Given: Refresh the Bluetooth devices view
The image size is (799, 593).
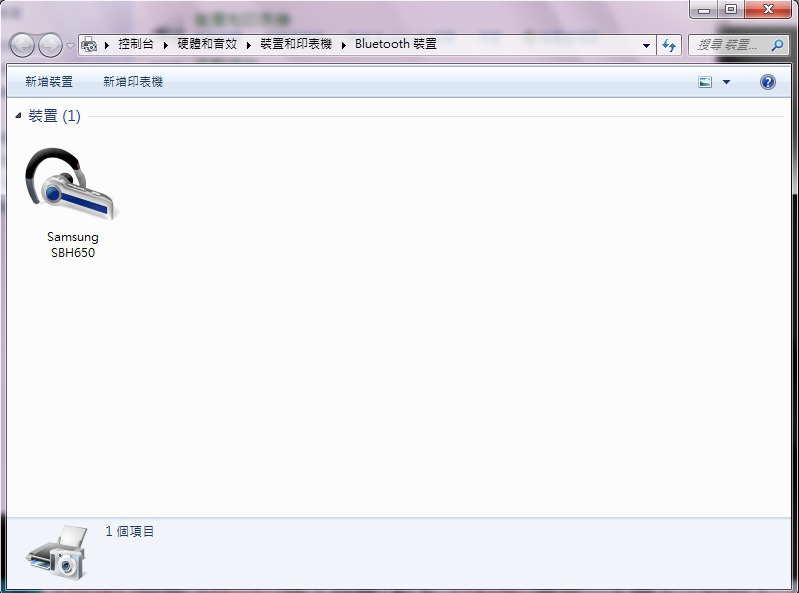Looking at the screenshot, I should pos(669,45).
